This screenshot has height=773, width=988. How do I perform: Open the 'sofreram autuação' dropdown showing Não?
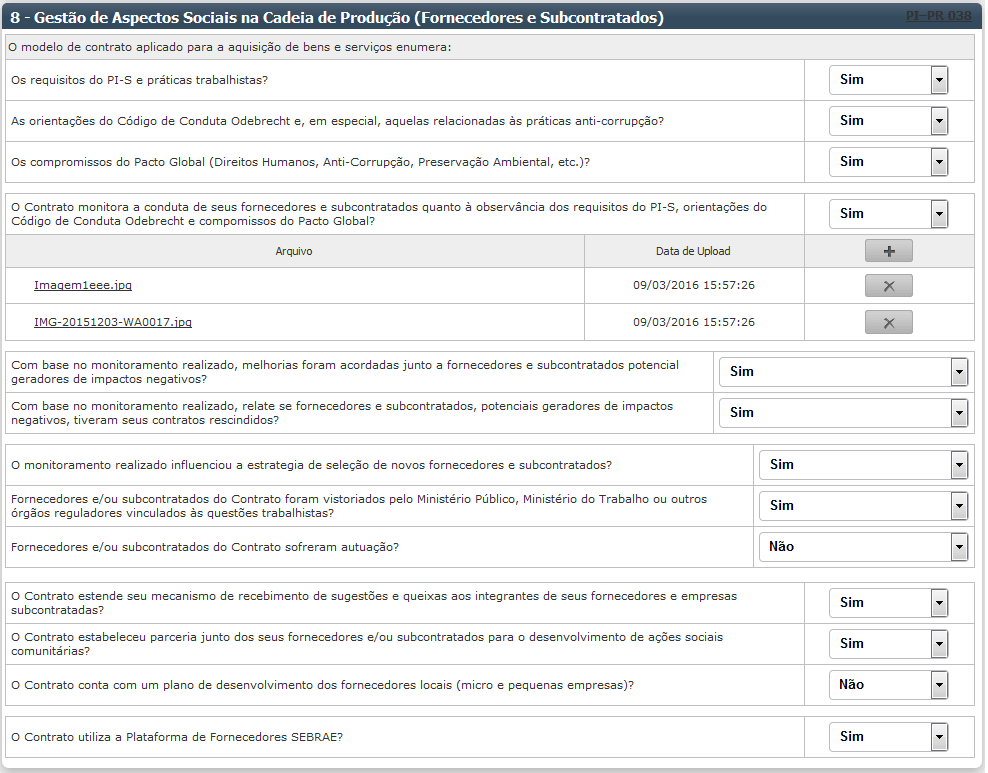[x=863, y=547]
